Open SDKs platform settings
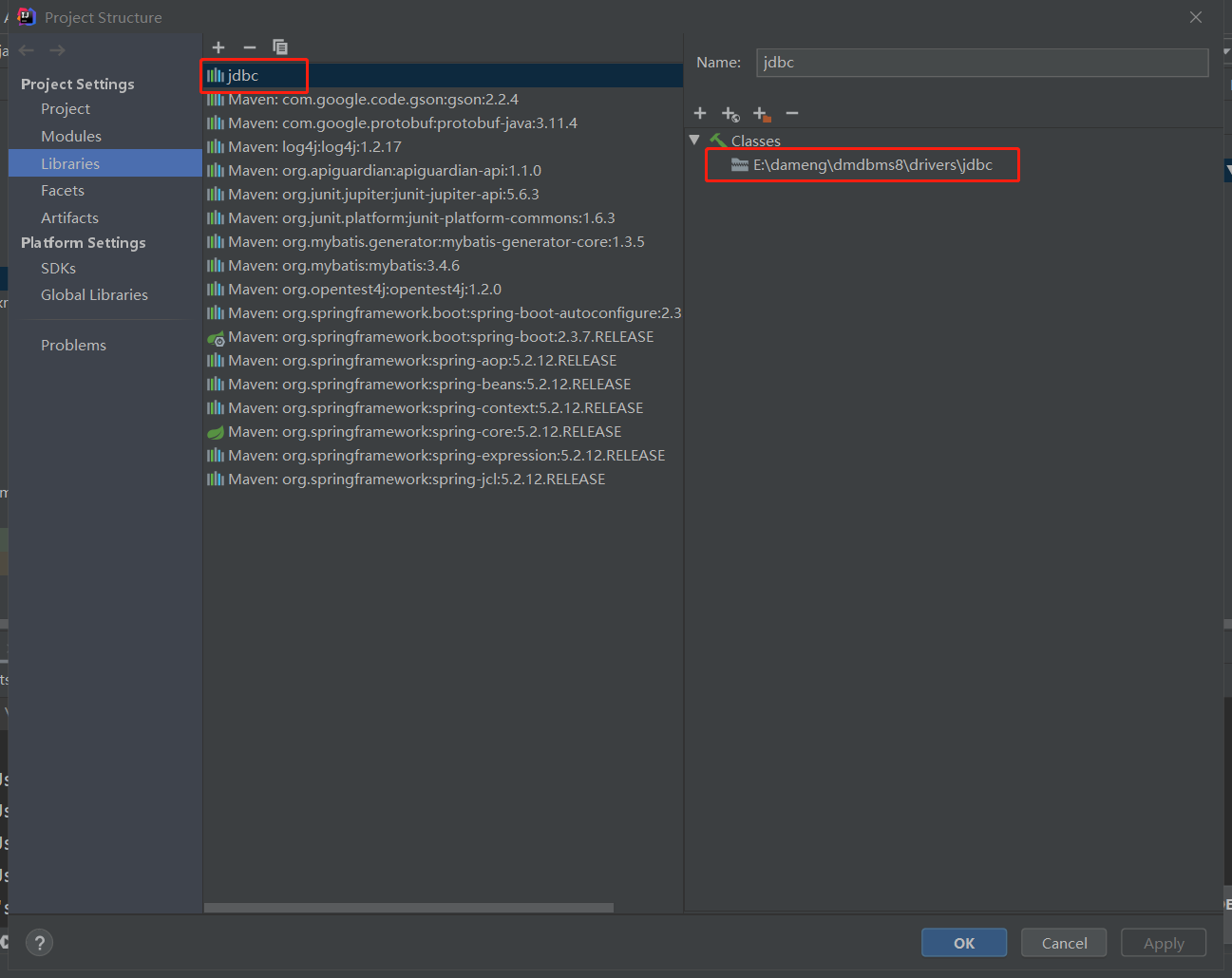This screenshot has height=978, width=1232. click(58, 269)
